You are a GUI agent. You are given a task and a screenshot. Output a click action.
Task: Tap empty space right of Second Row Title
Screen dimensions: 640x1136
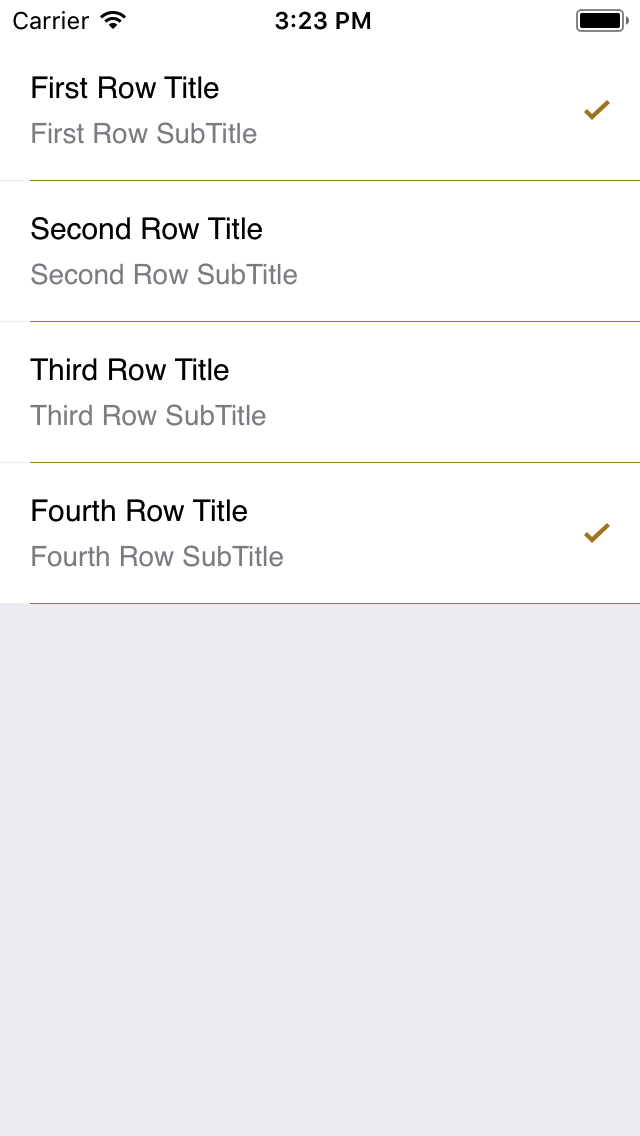pos(450,229)
